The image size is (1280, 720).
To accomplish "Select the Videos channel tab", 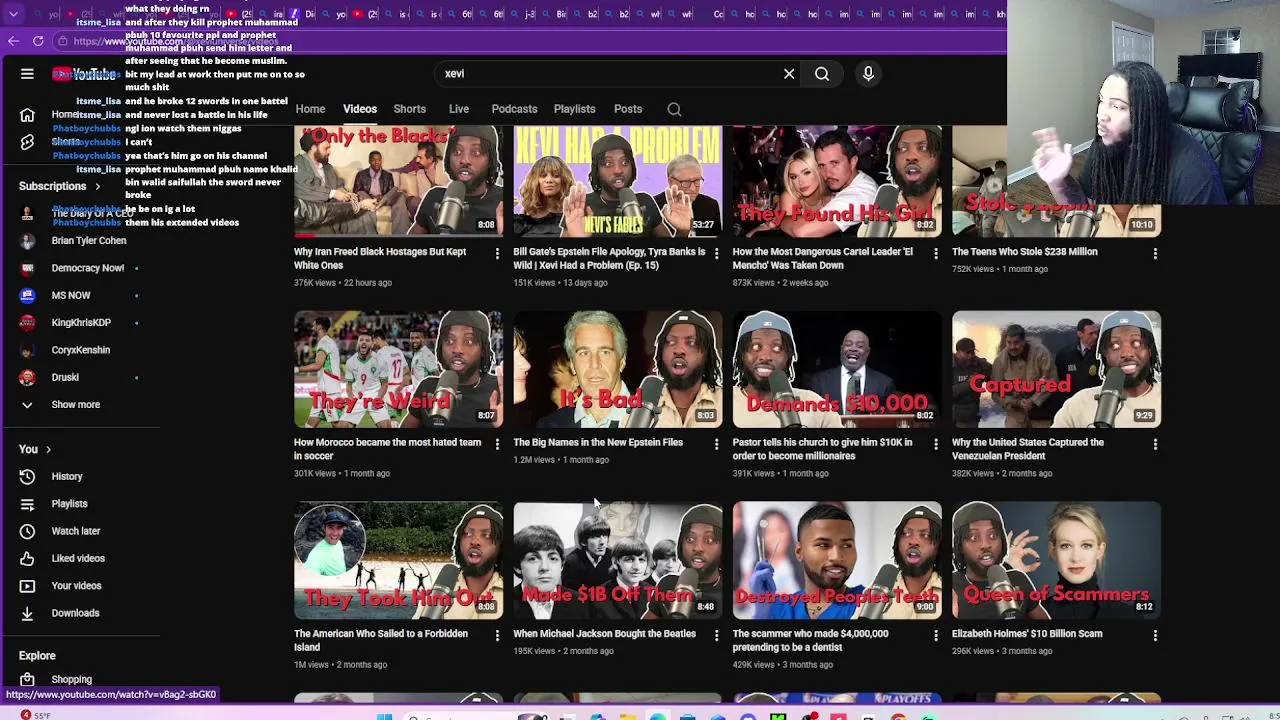I will [360, 109].
